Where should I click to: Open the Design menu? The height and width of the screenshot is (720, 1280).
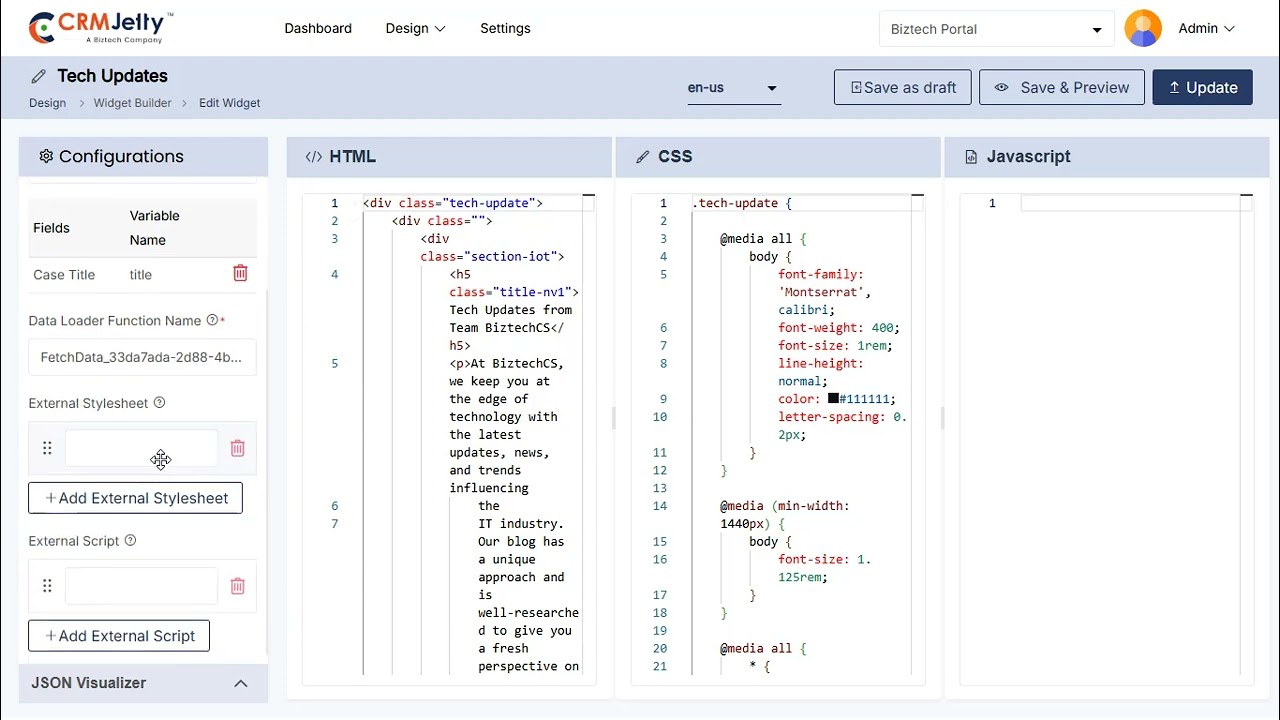point(415,29)
